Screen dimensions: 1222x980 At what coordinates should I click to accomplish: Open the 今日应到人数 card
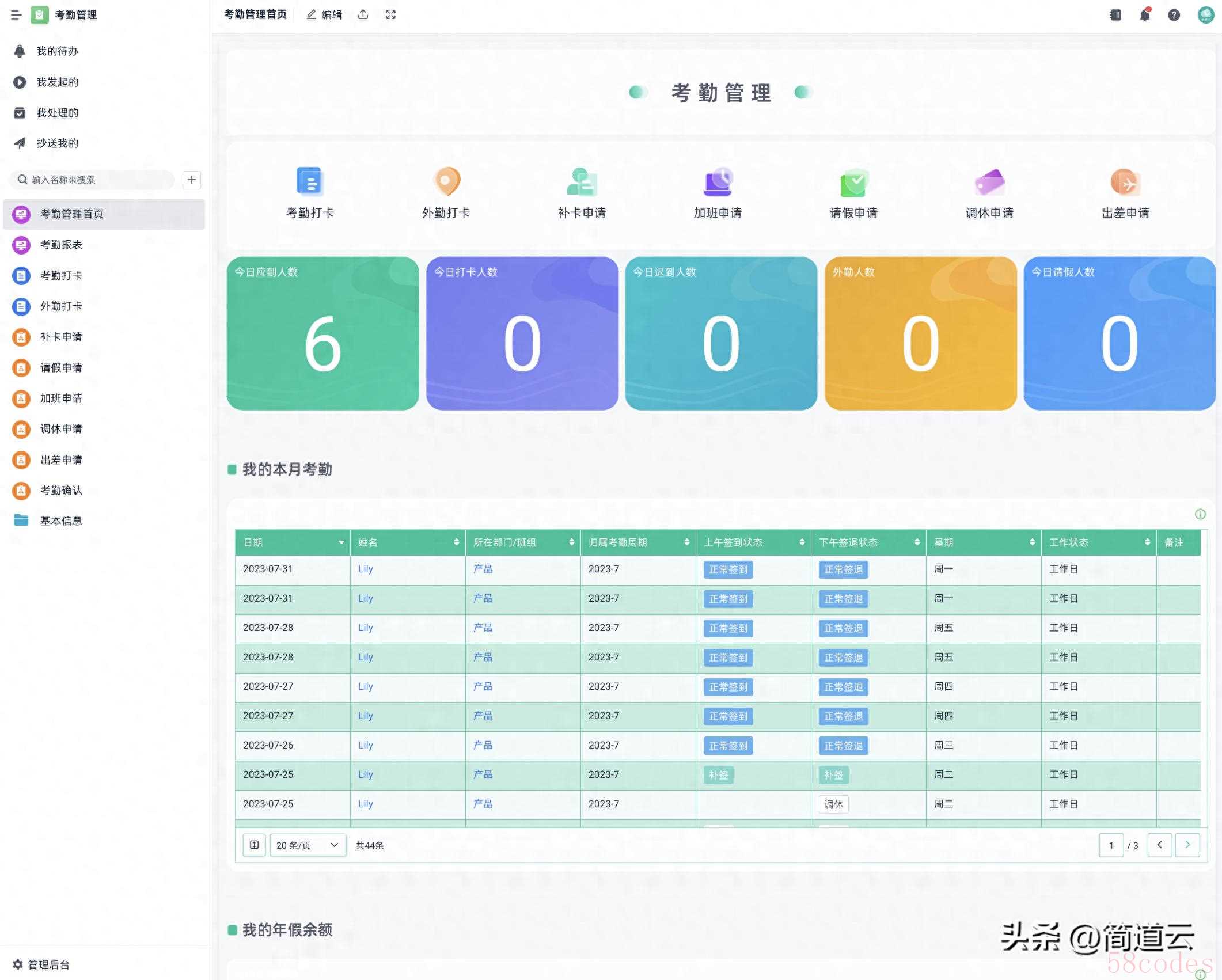tap(322, 333)
